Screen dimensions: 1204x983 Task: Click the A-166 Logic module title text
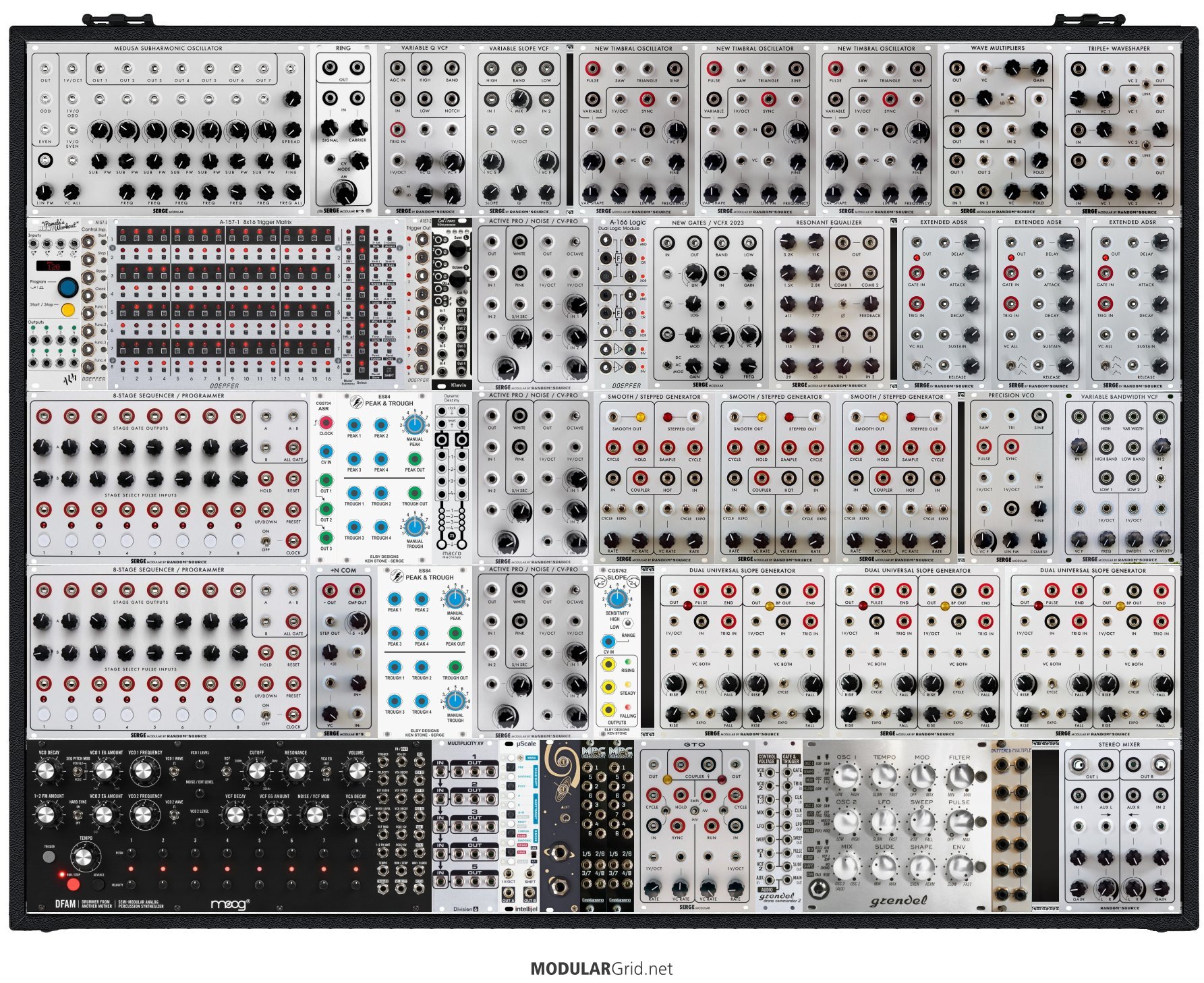tap(627, 221)
